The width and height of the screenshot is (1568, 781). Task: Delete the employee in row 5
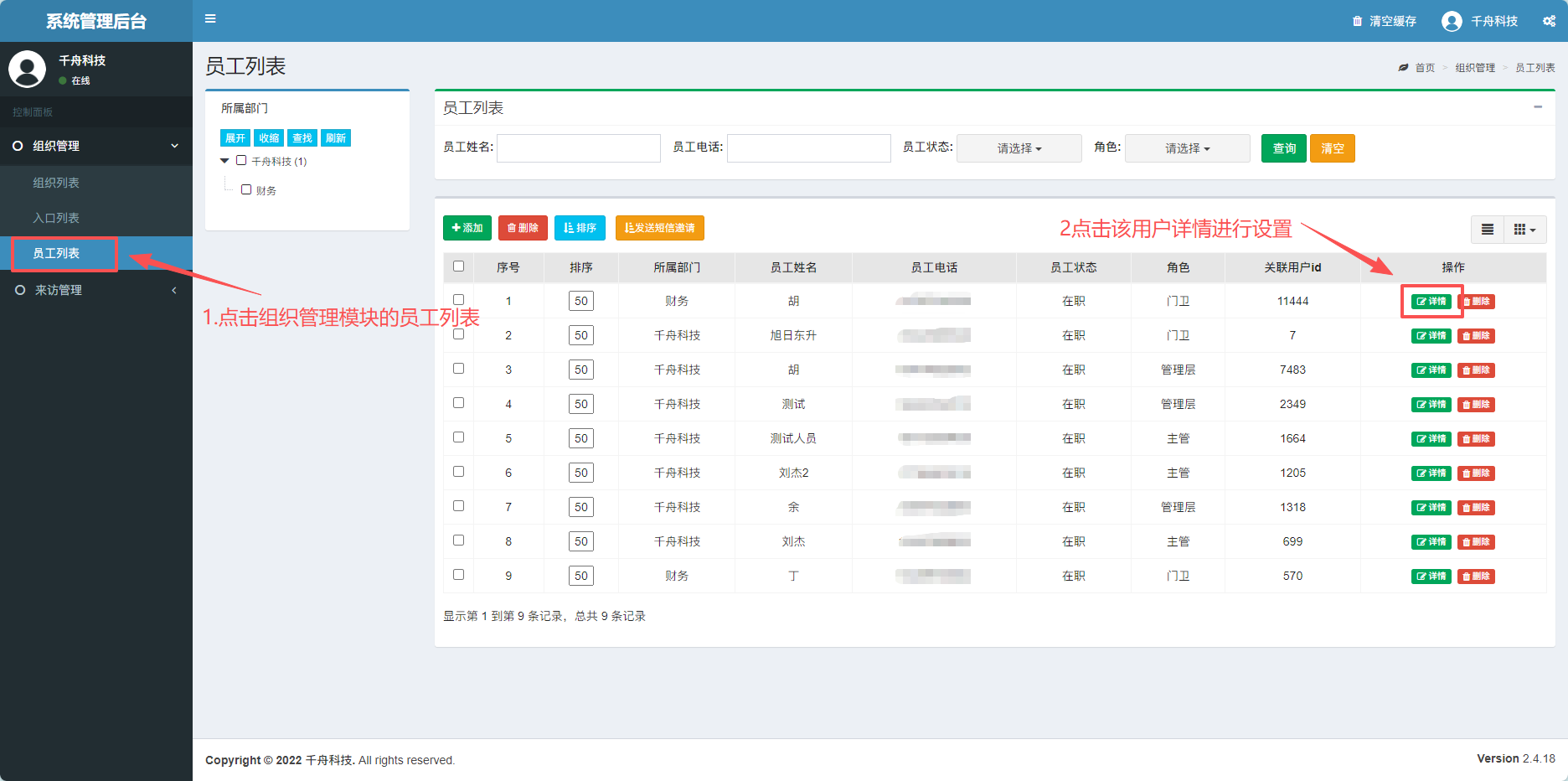pyautogui.click(x=1476, y=439)
